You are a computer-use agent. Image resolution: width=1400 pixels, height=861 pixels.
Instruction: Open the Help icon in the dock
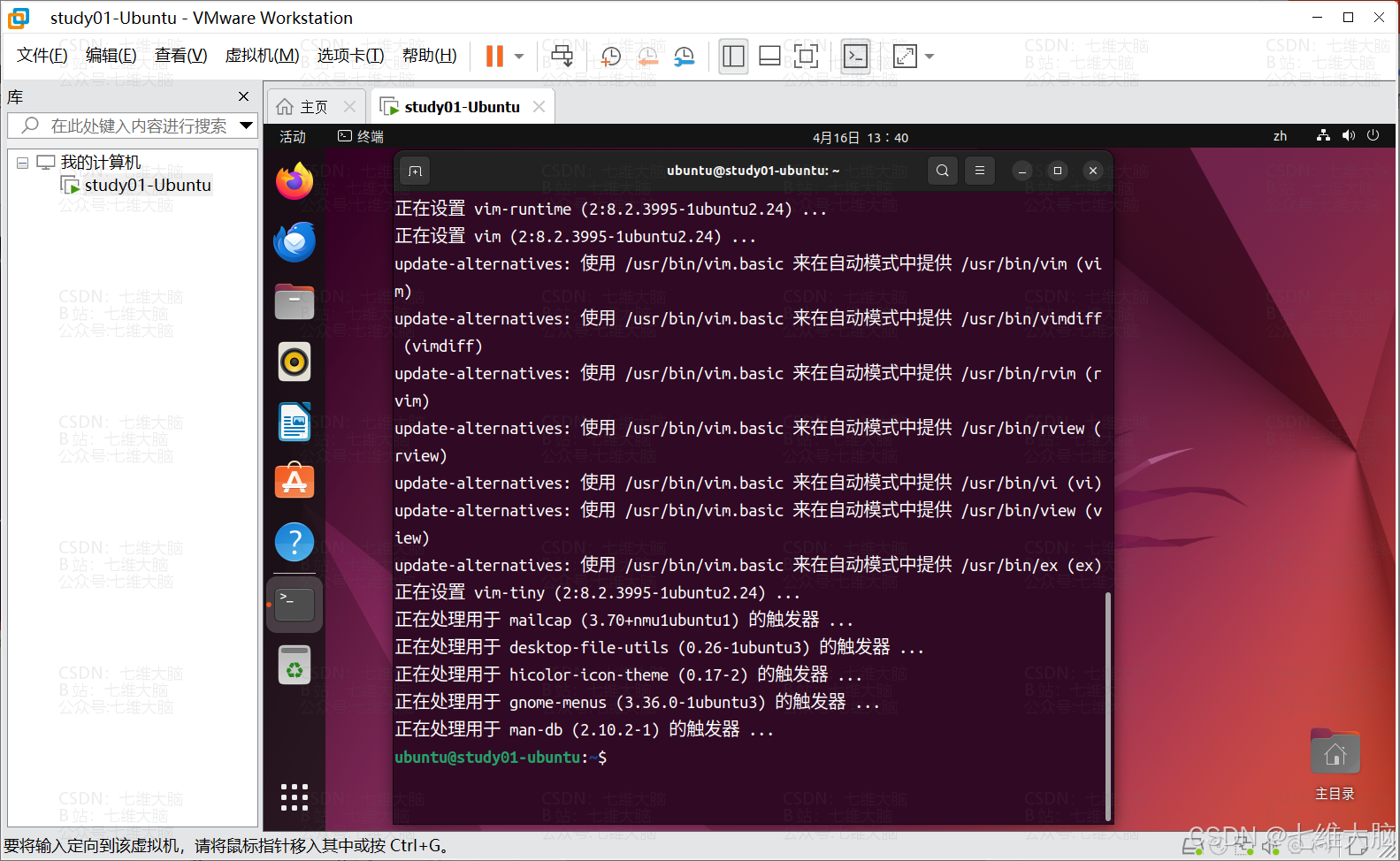tap(295, 543)
